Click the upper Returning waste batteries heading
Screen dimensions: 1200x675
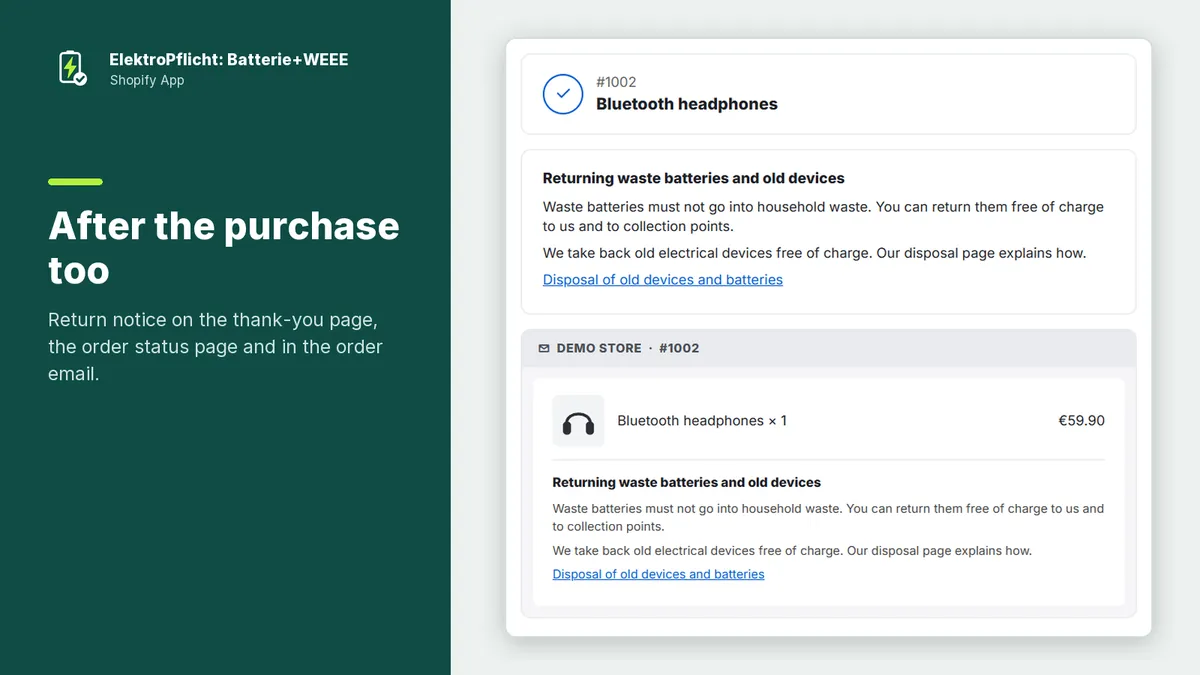point(694,178)
